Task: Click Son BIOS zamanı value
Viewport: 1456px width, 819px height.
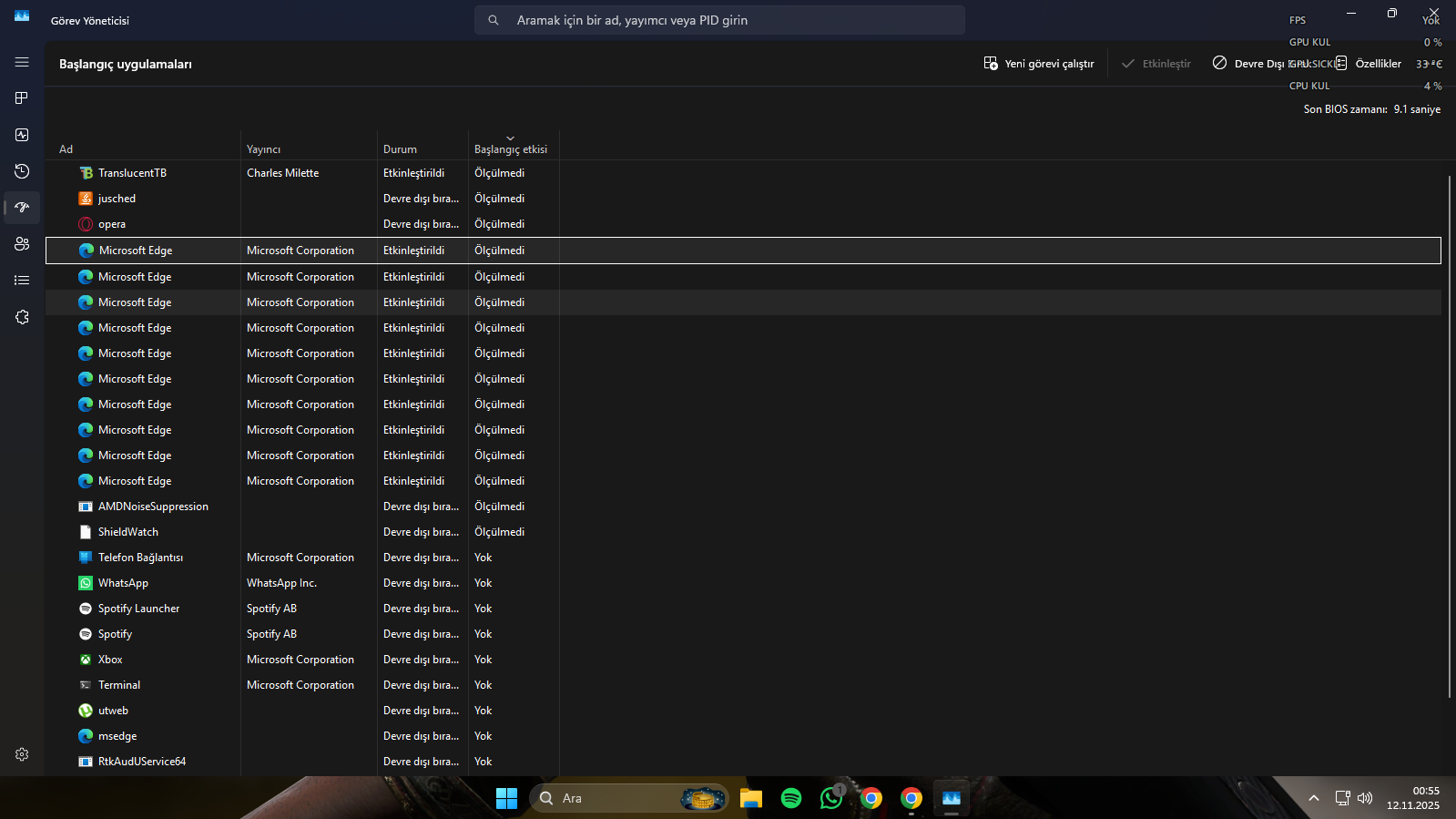Action: click(x=1417, y=109)
